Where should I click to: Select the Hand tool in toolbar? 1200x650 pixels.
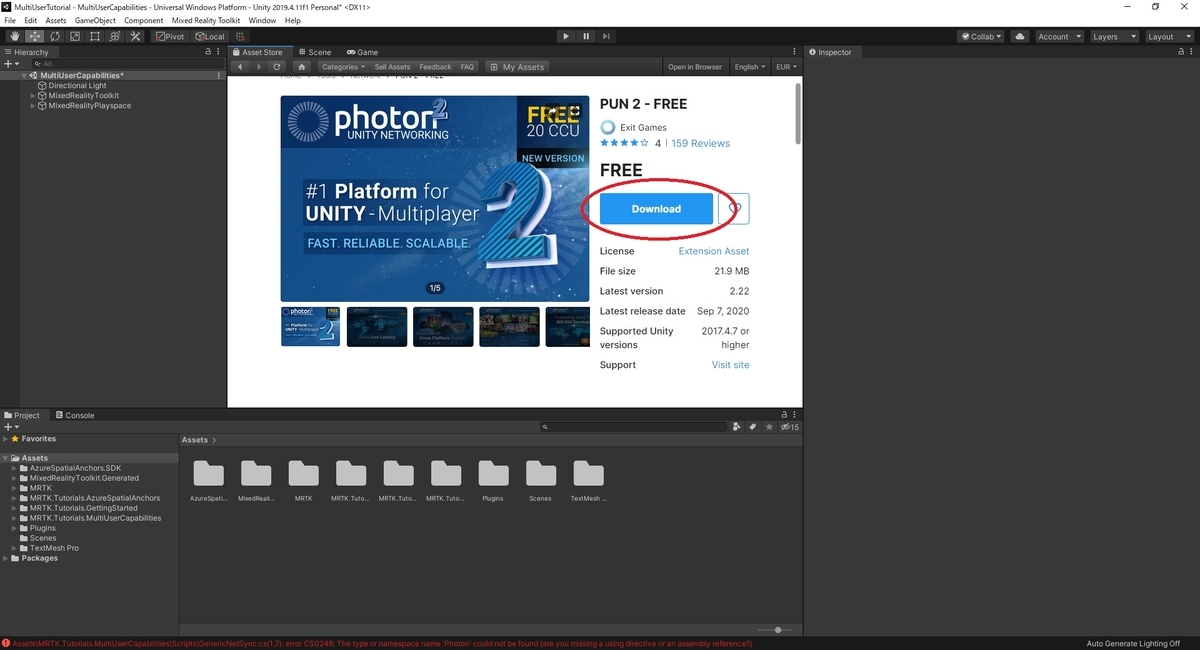15,36
